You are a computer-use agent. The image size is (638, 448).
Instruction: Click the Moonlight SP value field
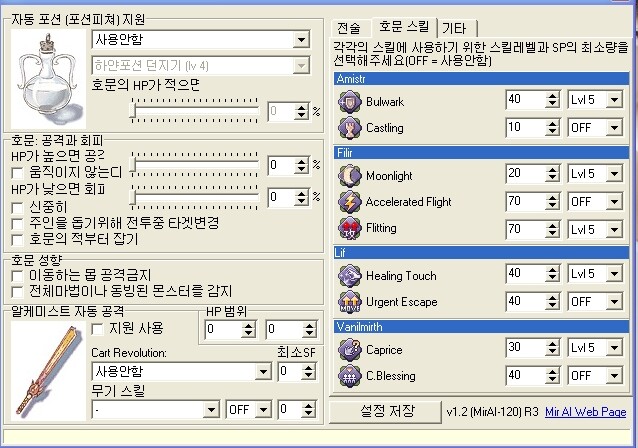[x=522, y=174]
